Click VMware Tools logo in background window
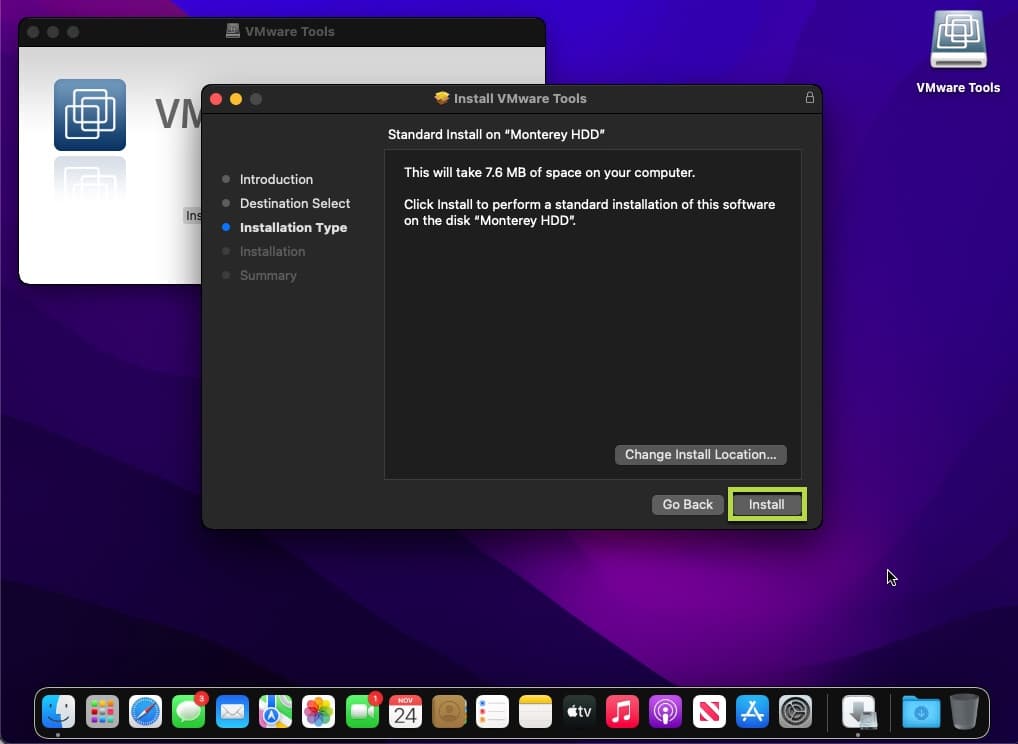 point(90,114)
